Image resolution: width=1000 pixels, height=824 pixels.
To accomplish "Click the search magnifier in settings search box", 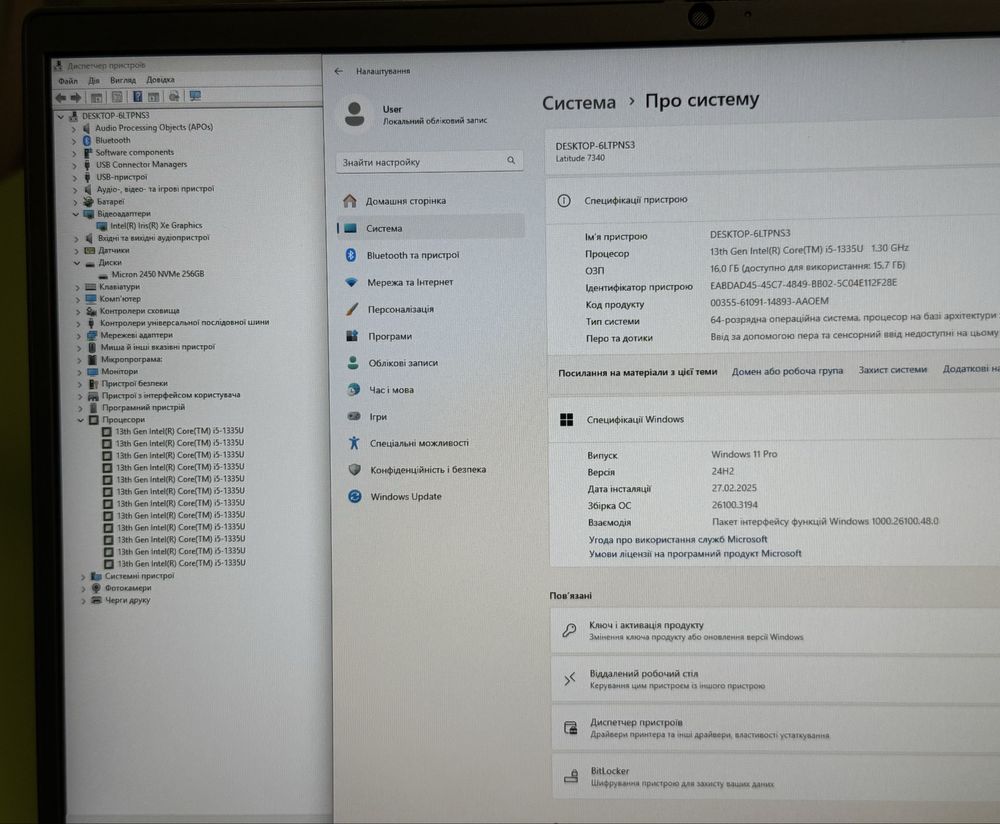I will pyautogui.click(x=511, y=160).
